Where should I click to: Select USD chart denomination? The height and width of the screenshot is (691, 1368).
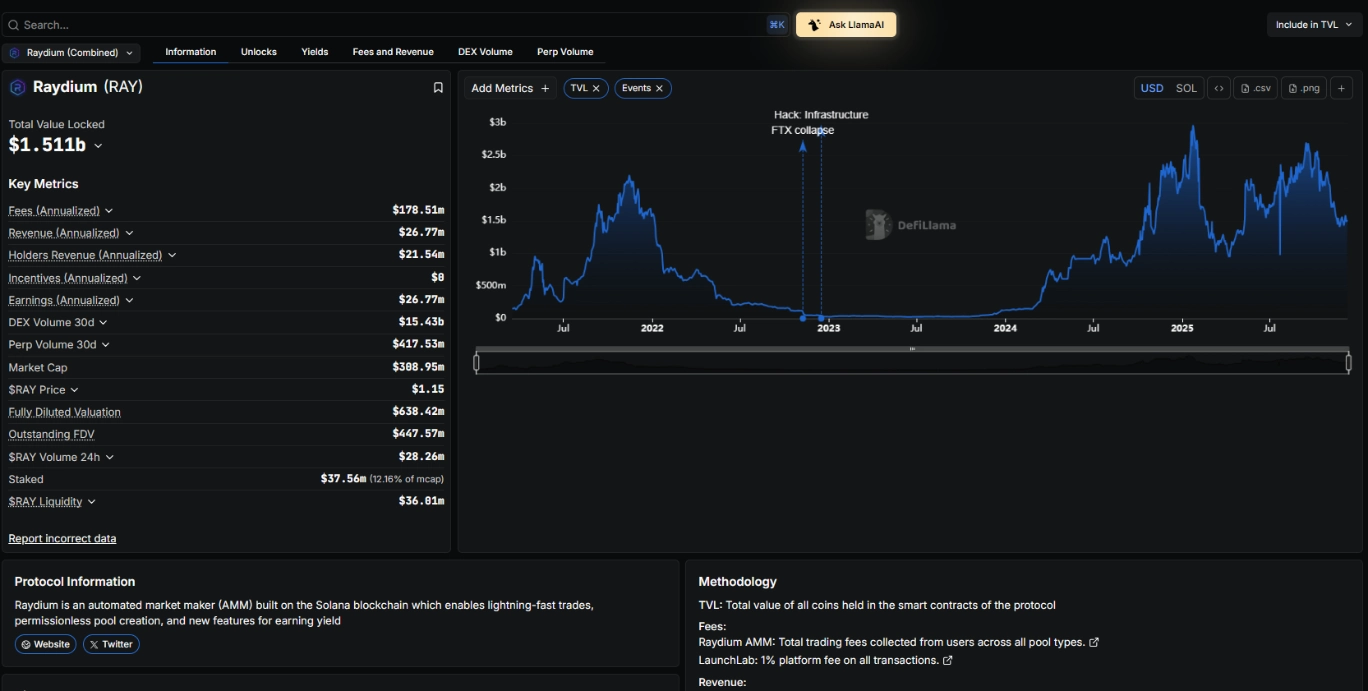click(1152, 88)
